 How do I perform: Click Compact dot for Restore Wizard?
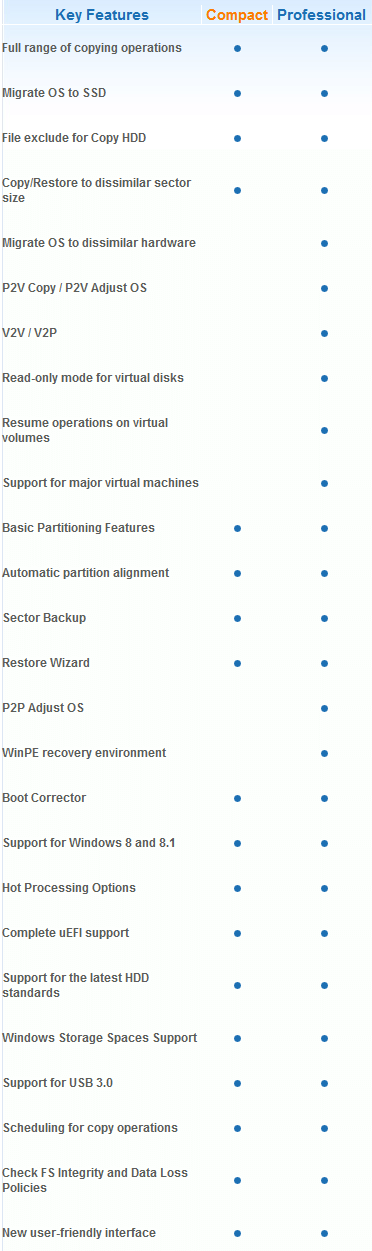click(237, 663)
